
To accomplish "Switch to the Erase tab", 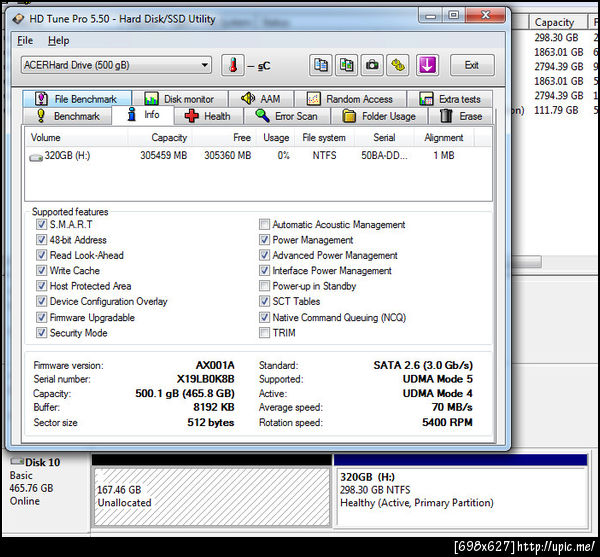I will coord(461,116).
